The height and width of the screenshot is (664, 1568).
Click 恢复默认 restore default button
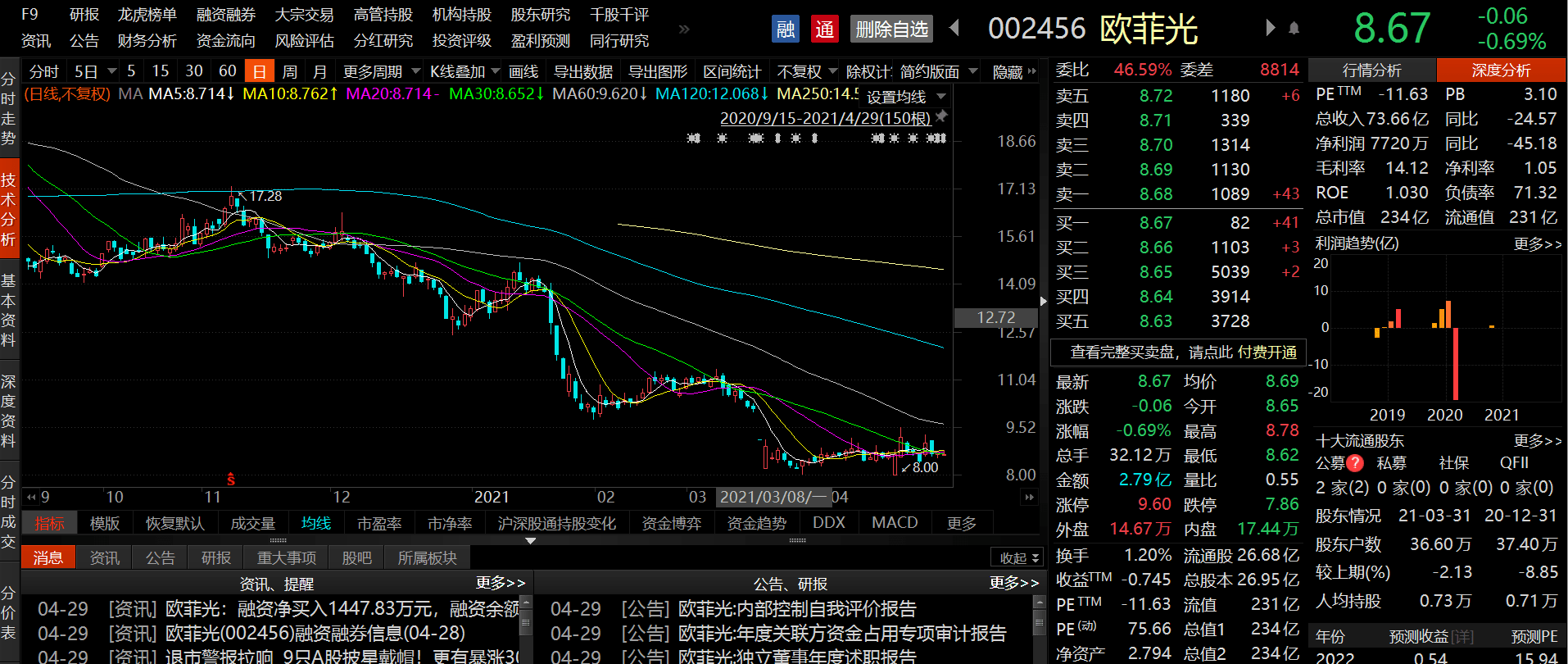tap(174, 523)
